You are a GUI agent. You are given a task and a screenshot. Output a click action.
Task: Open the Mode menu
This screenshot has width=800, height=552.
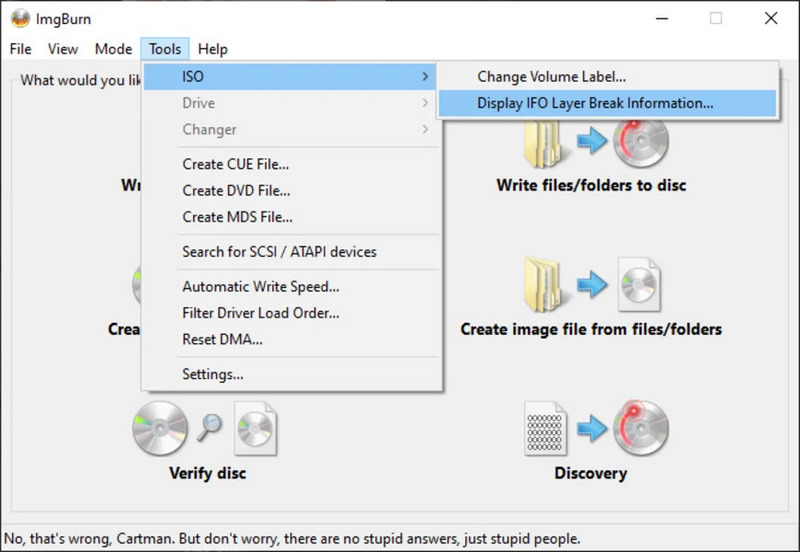(x=113, y=49)
